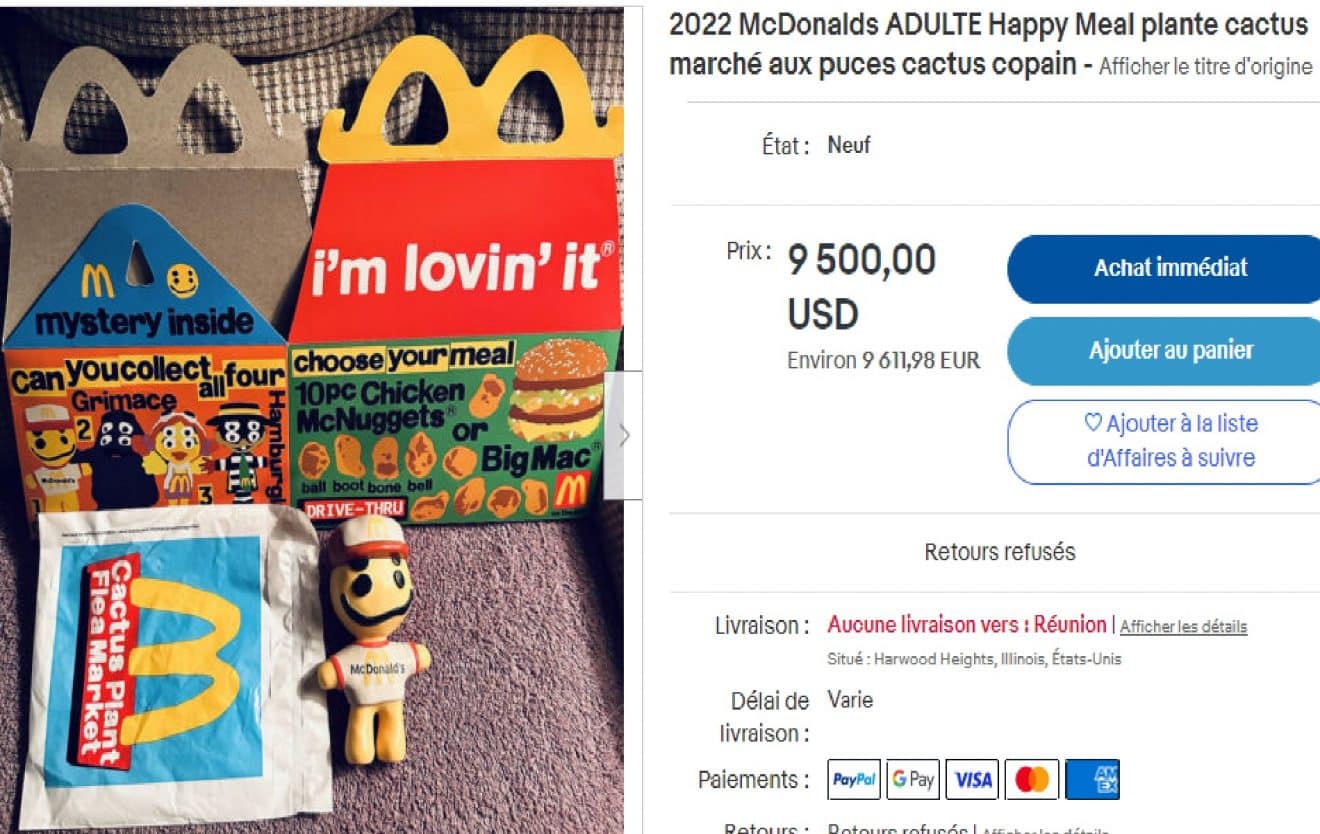
Task: Click the listing title text
Action: point(990,45)
